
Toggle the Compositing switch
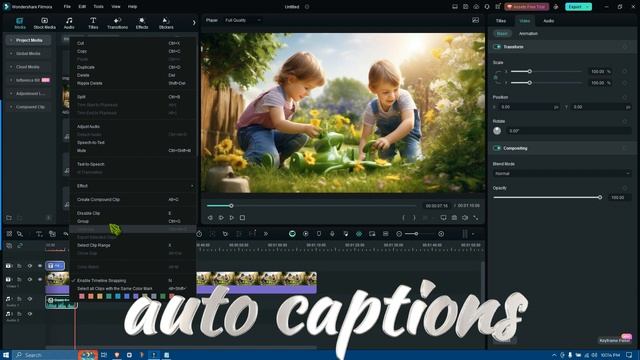497,148
